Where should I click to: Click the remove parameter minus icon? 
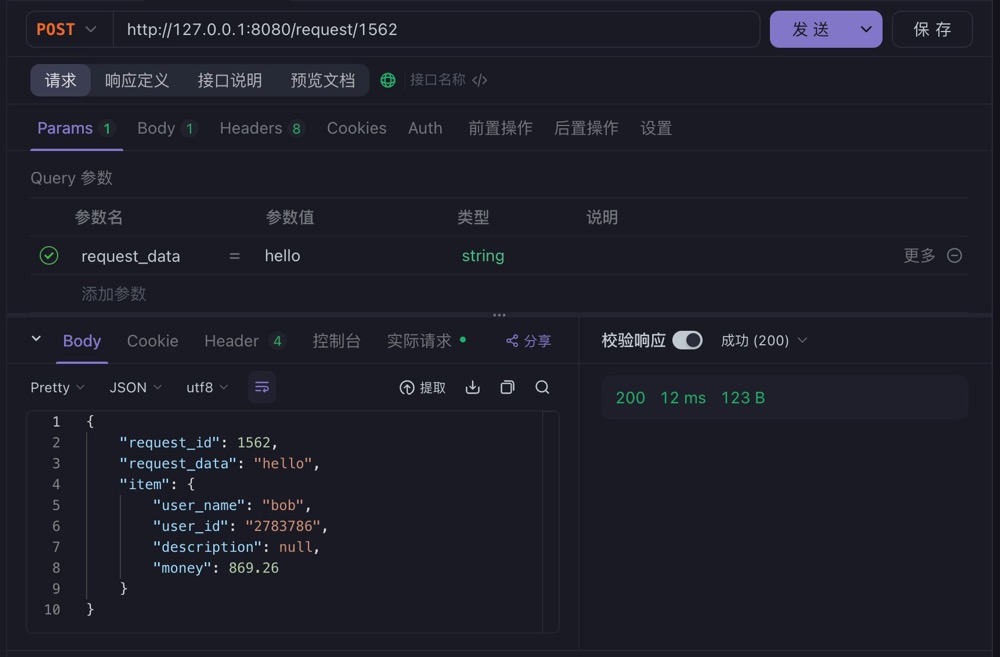pyautogui.click(x=954, y=255)
